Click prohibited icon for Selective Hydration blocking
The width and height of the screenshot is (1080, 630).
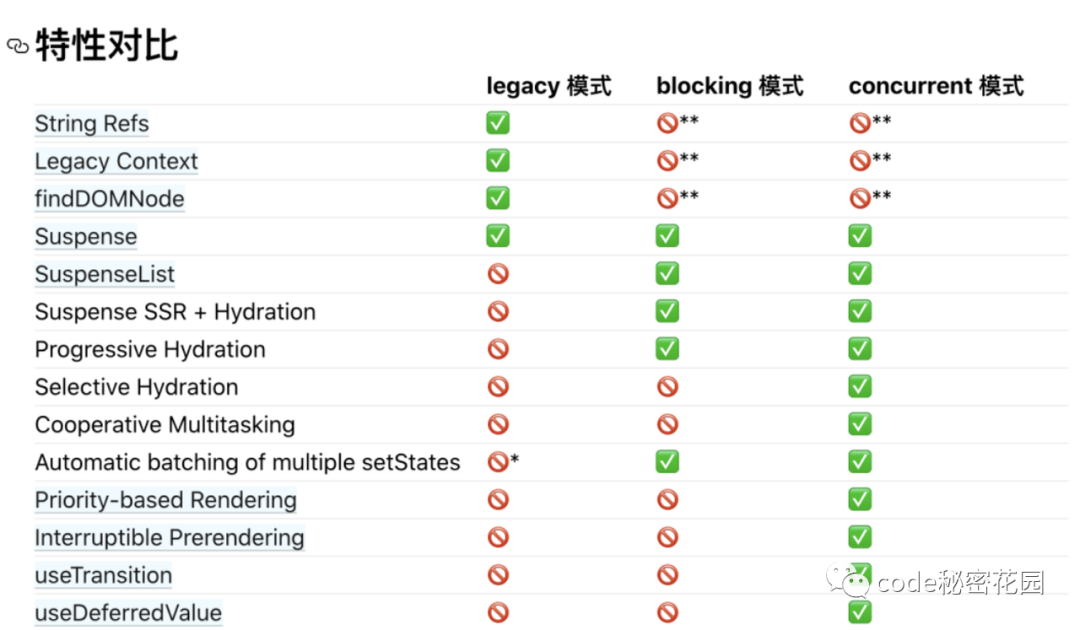667,387
